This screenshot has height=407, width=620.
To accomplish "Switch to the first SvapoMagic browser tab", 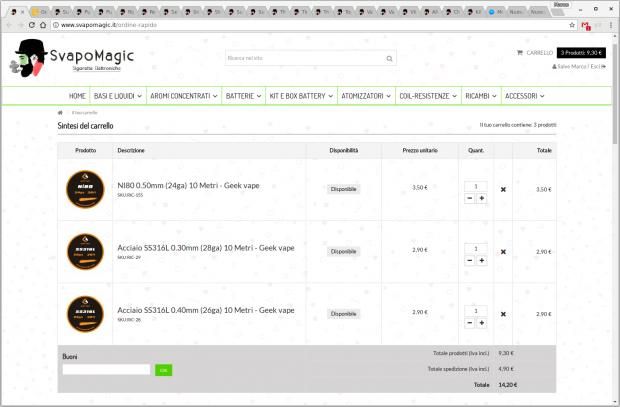I will pyautogui.click(x=17, y=12).
